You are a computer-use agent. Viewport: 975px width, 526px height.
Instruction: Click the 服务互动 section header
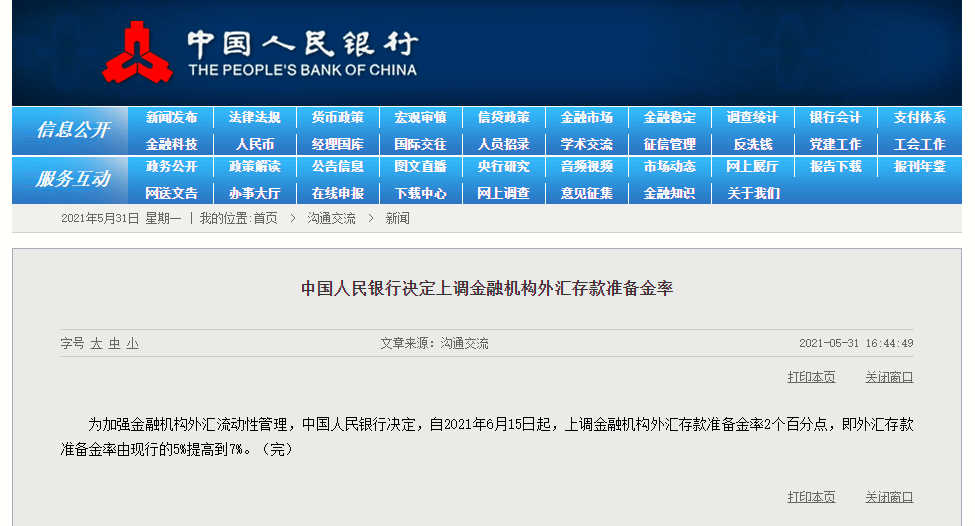click(72, 180)
